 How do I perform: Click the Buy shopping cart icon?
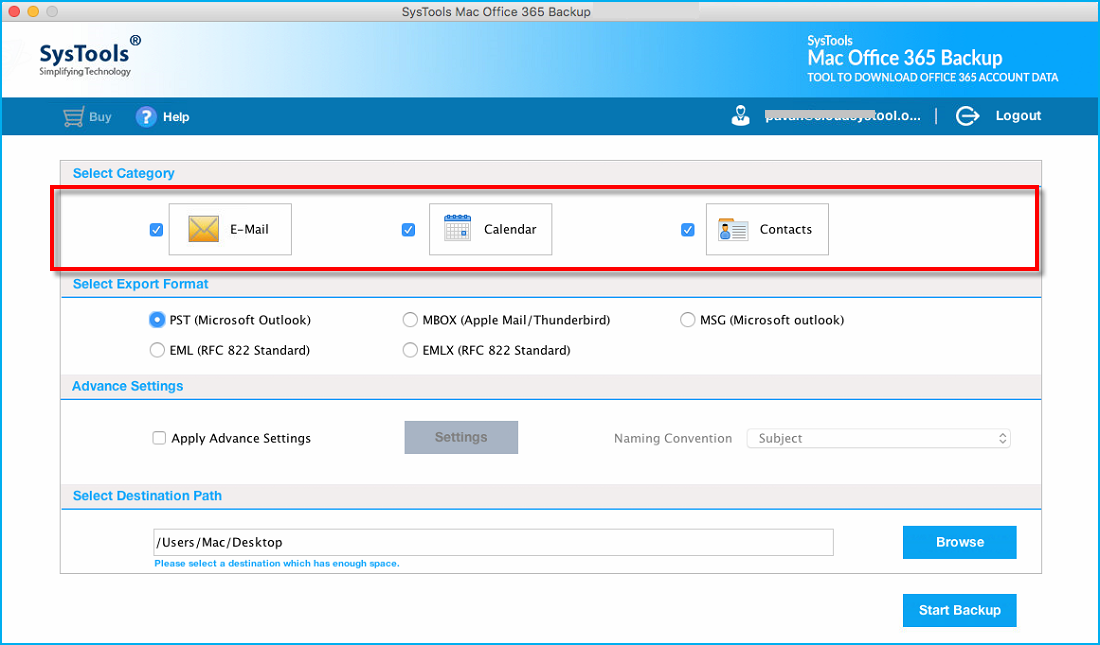(74, 117)
